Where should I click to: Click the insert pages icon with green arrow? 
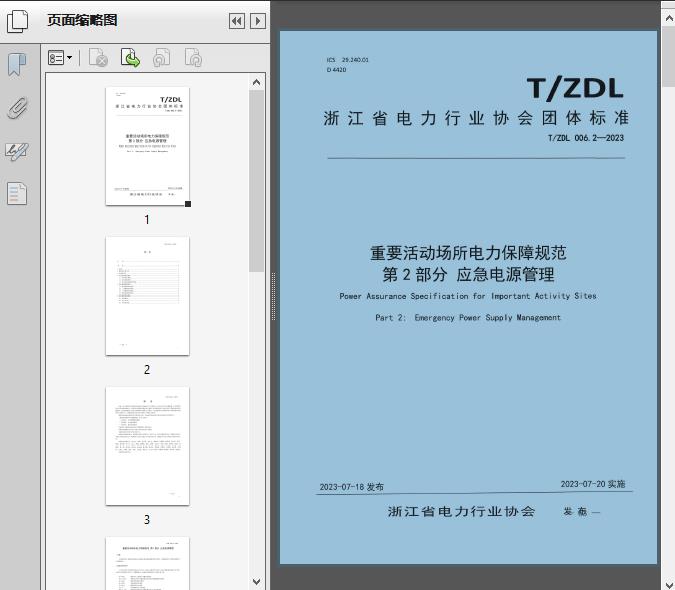(x=130, y=58)
